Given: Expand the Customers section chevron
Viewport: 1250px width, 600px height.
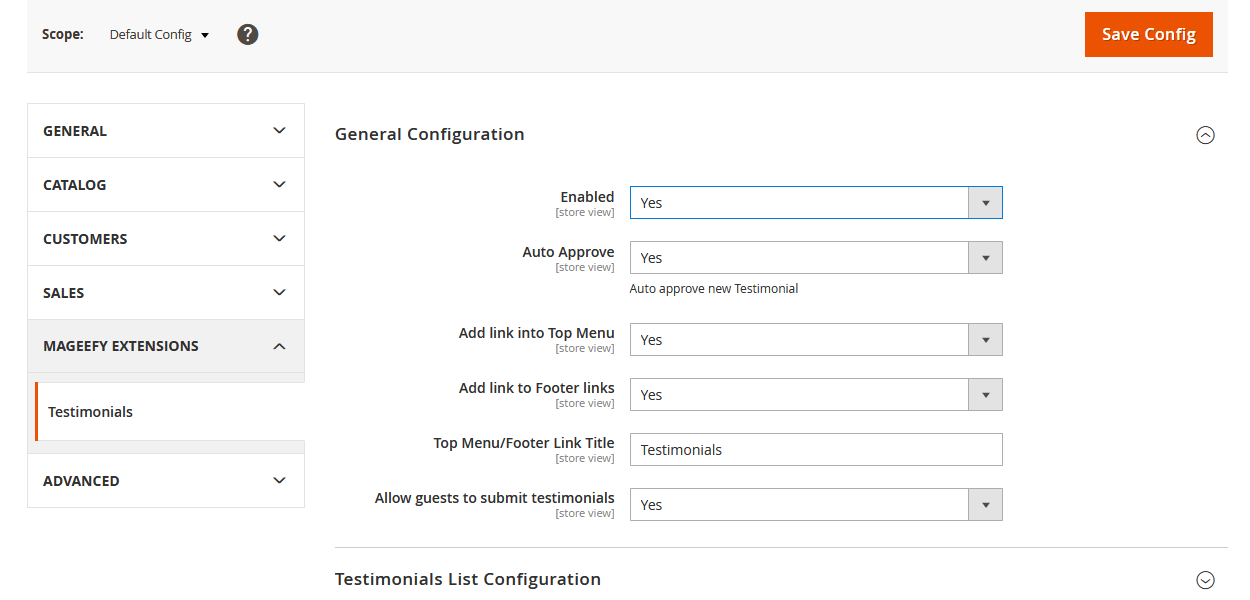Looking at the screenshot, I should [x=279, y=239].
